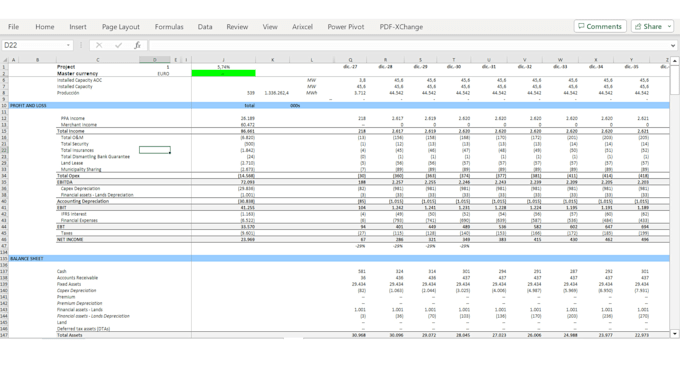Select column K header
680x383 pixels.
(272, 60)
